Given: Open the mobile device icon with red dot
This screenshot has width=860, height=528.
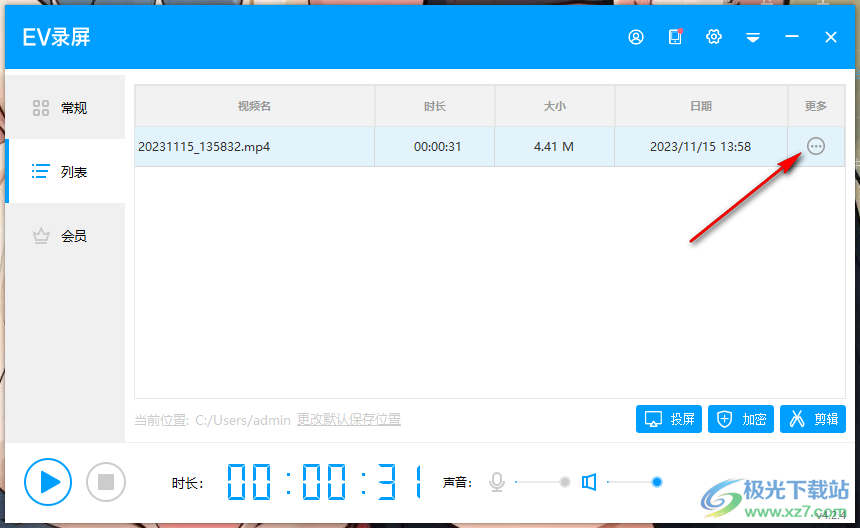Looking at the screenshot, I should (675, 37).
